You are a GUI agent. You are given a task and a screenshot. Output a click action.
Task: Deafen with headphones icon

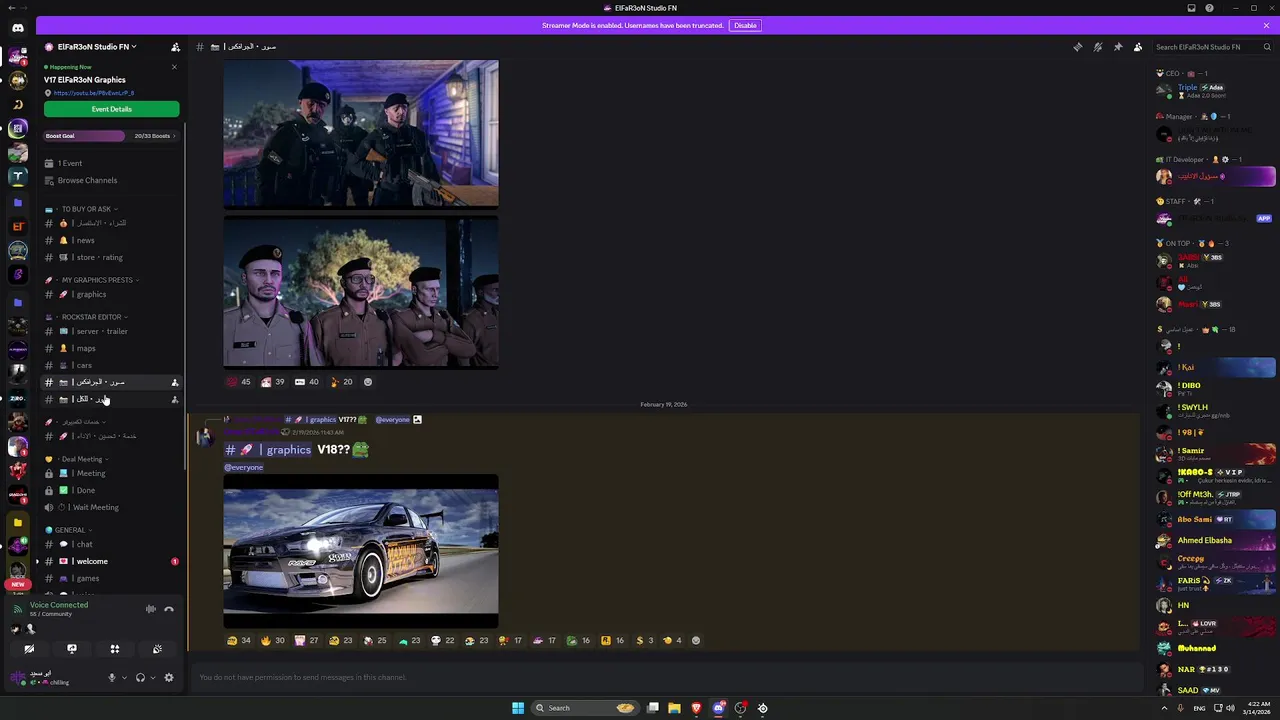tap(140, 677)
